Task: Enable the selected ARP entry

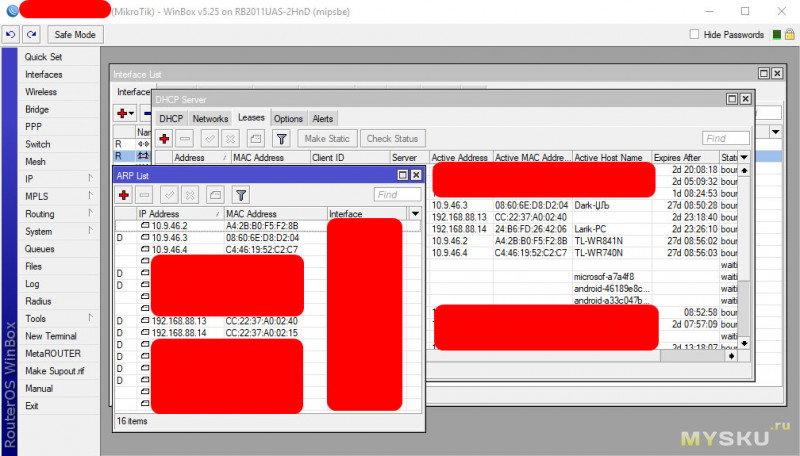Action: pyautogui.click(x=169, y=195)
